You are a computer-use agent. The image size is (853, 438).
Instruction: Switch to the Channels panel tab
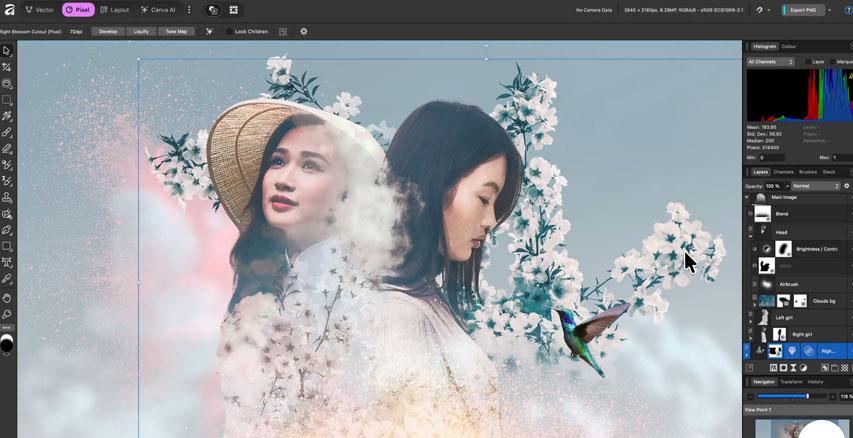(x=783, y=172)
